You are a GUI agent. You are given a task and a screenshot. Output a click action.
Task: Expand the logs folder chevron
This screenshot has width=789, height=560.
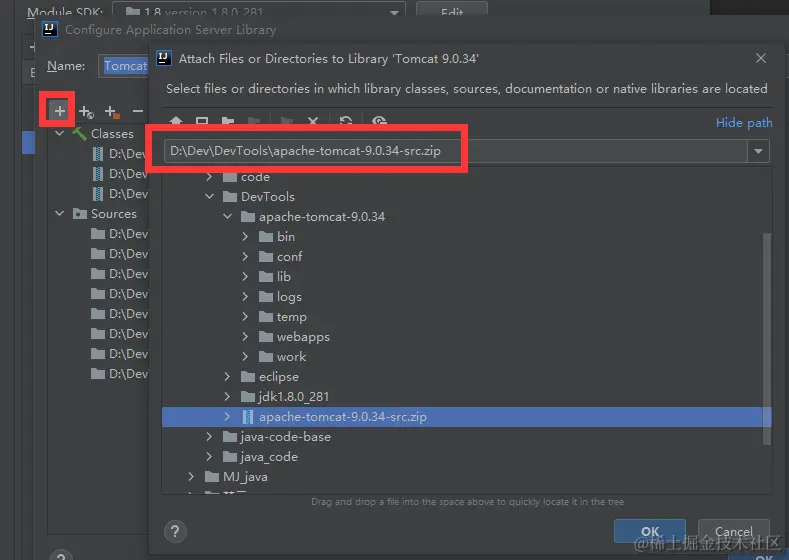tap(245, 297)
